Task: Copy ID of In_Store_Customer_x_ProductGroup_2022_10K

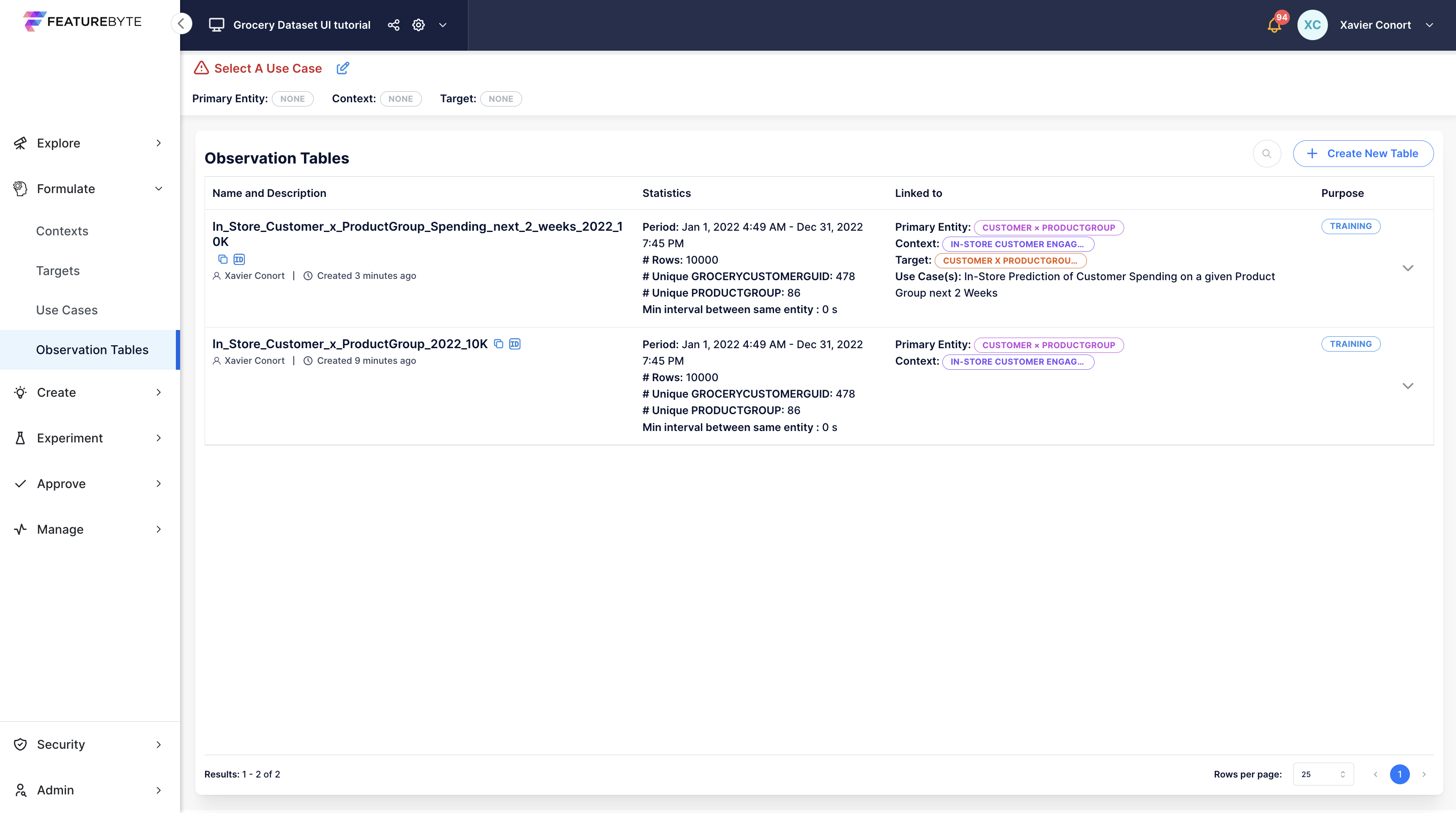Action: point(515,344)
